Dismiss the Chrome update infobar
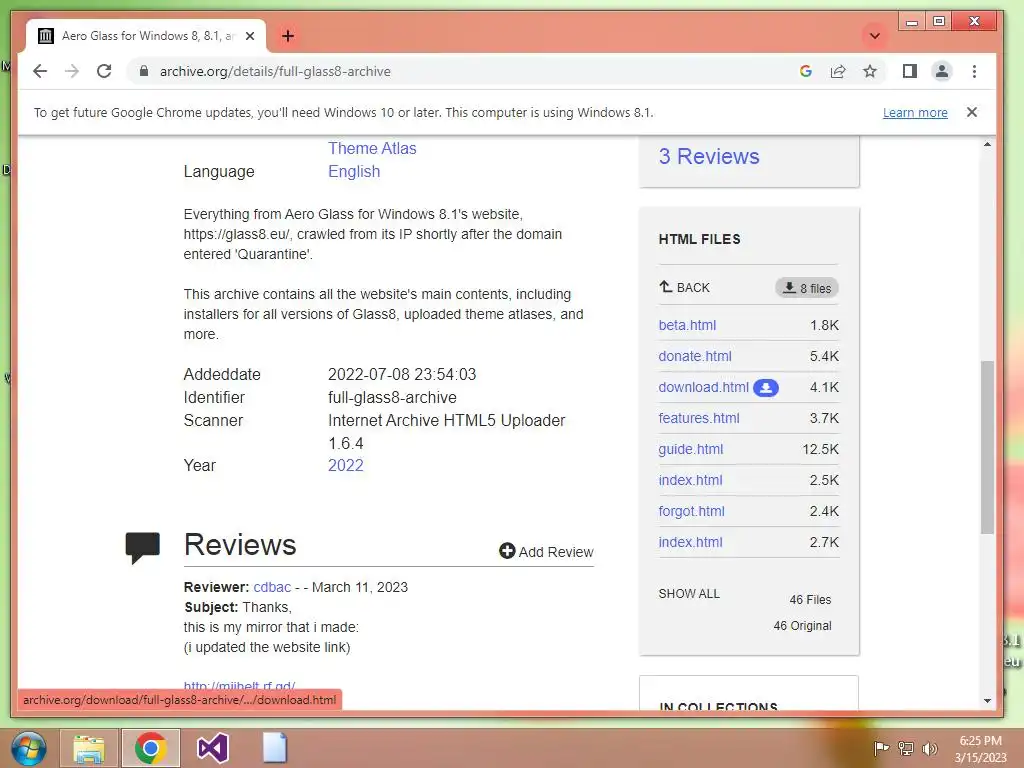This screenshot has width=1024, height=768. point(972,112)
